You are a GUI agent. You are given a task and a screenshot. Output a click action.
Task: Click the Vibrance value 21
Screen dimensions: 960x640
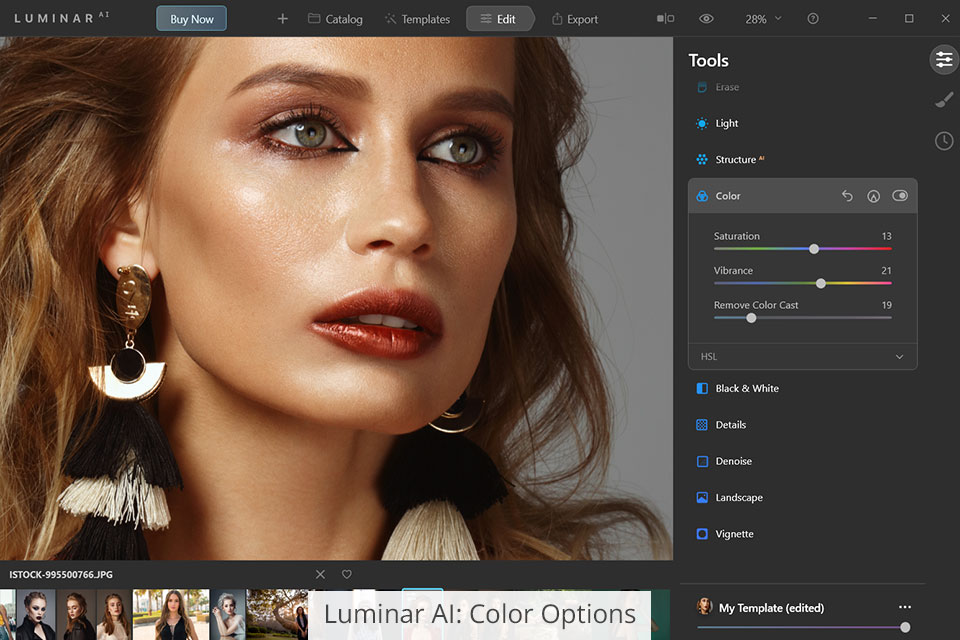pyautogui.click(x=887, y=270)
